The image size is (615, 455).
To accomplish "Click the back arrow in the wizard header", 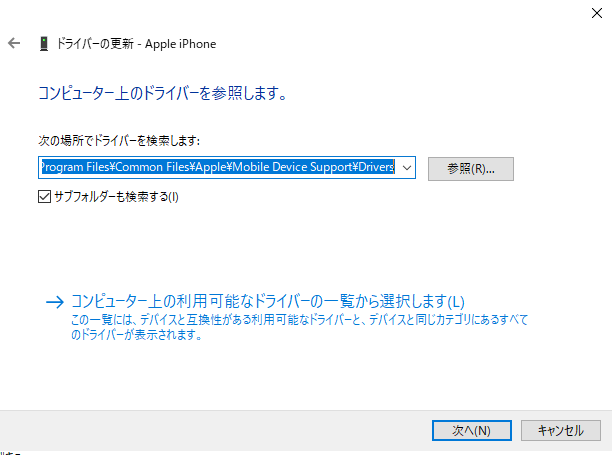I will [14, 44].
